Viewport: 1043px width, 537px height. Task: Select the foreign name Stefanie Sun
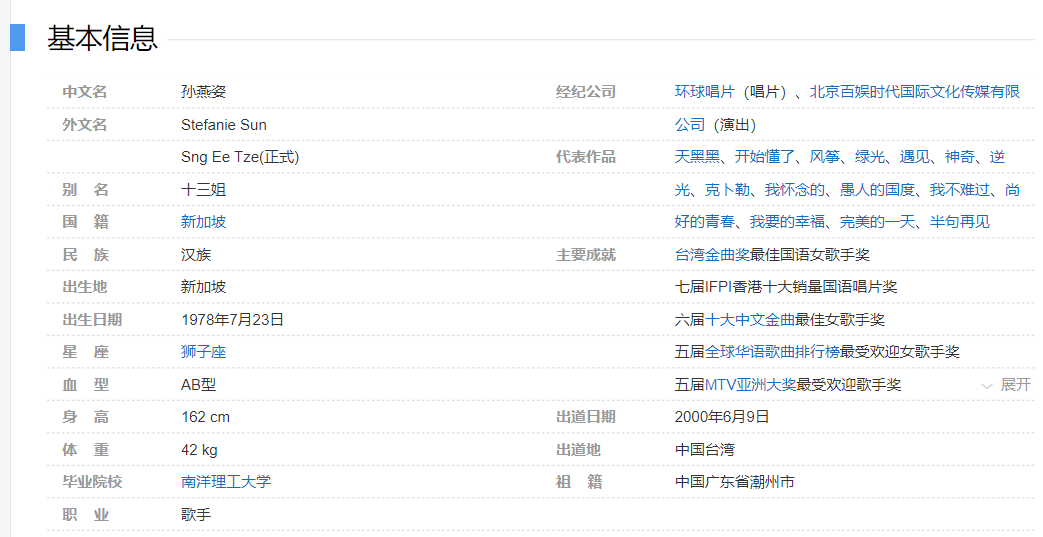tap(224, 124)
